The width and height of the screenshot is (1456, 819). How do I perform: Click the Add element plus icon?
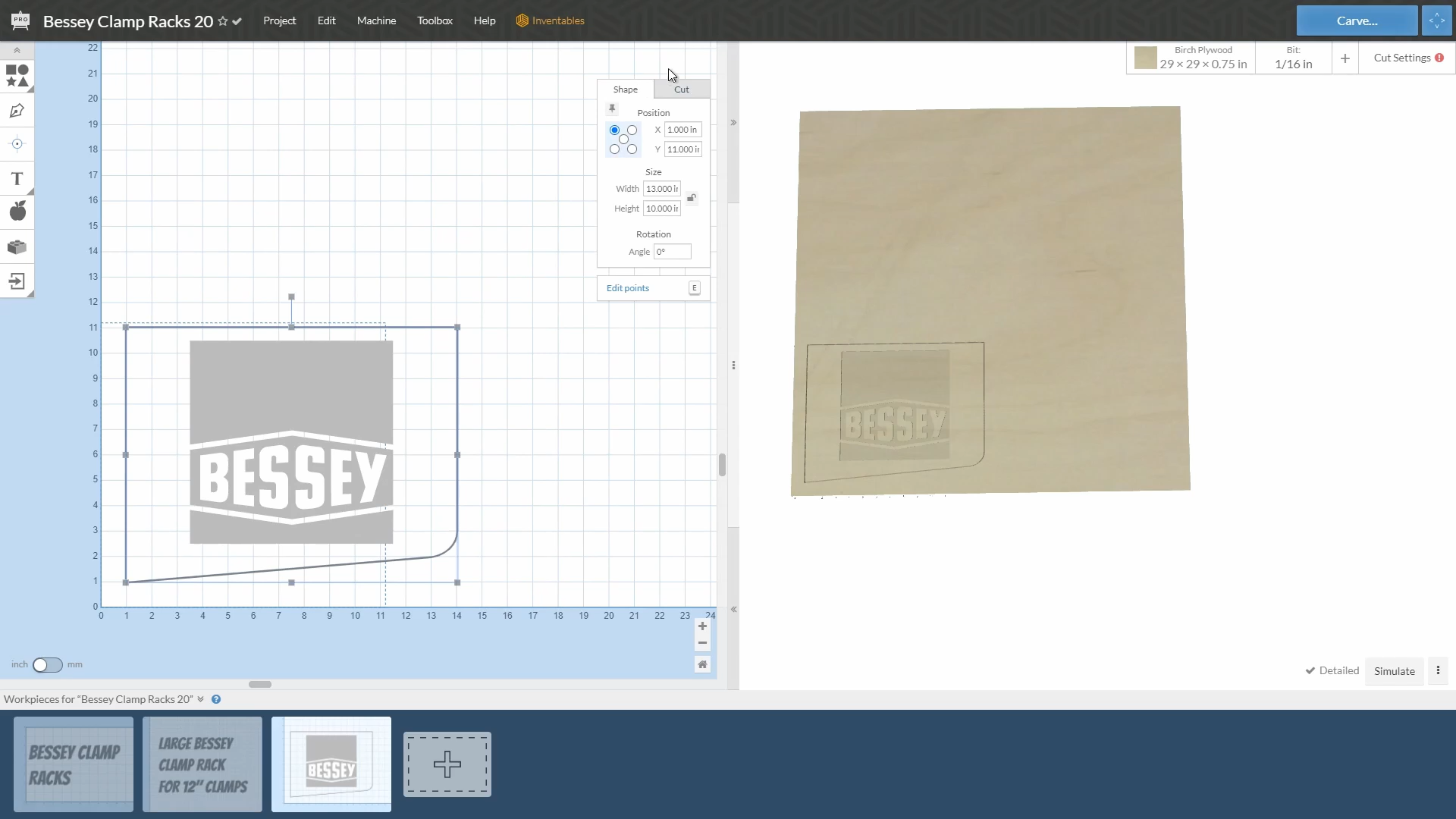(447, 764)
